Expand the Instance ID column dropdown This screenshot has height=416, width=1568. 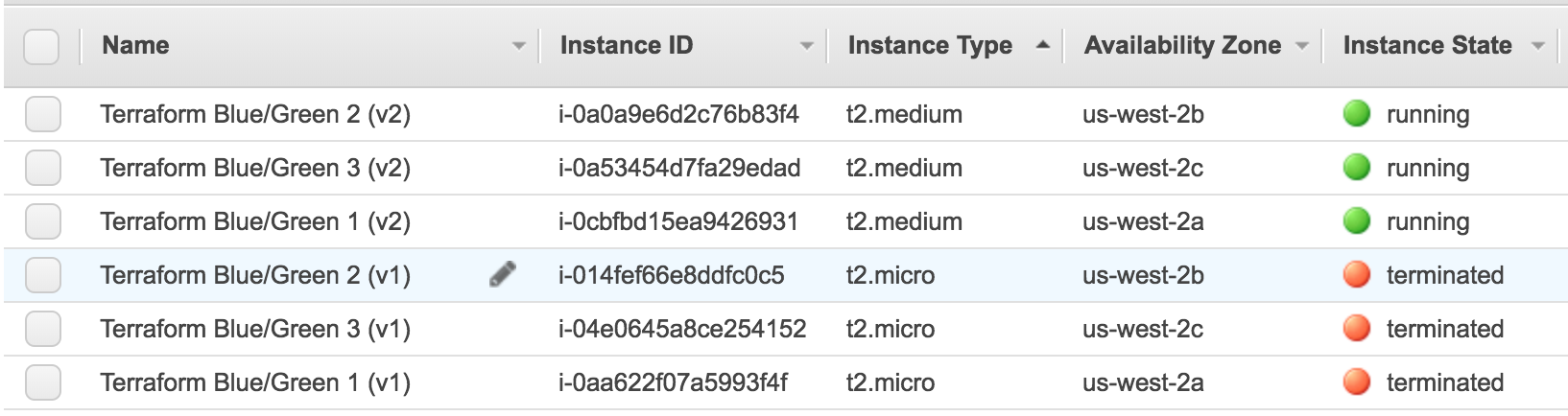coord(806,46)
